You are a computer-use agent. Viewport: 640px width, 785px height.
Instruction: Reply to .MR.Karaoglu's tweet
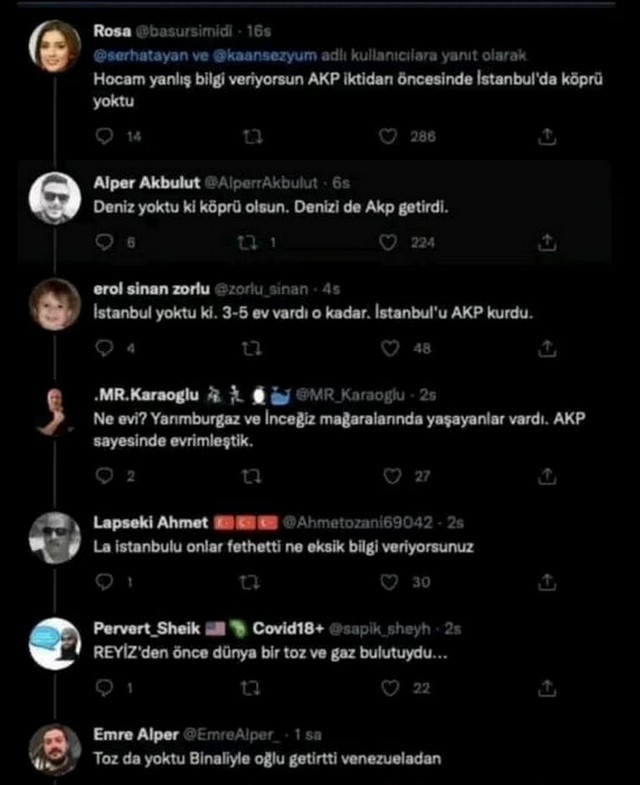click(x=104, y=476)
